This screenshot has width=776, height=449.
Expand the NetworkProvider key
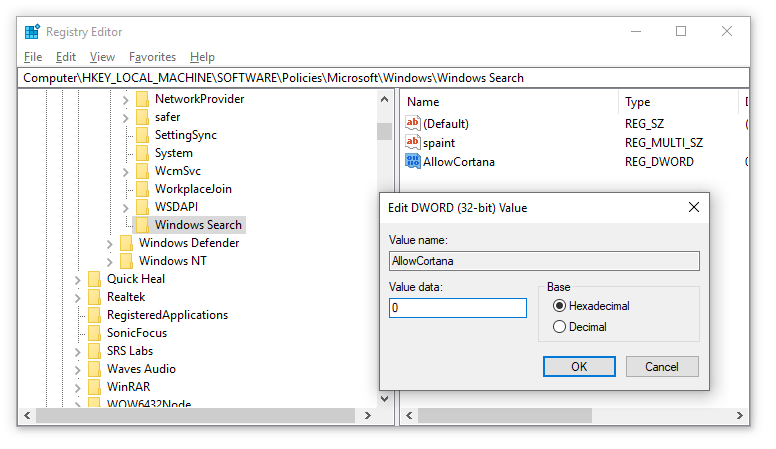click(125, 100)
